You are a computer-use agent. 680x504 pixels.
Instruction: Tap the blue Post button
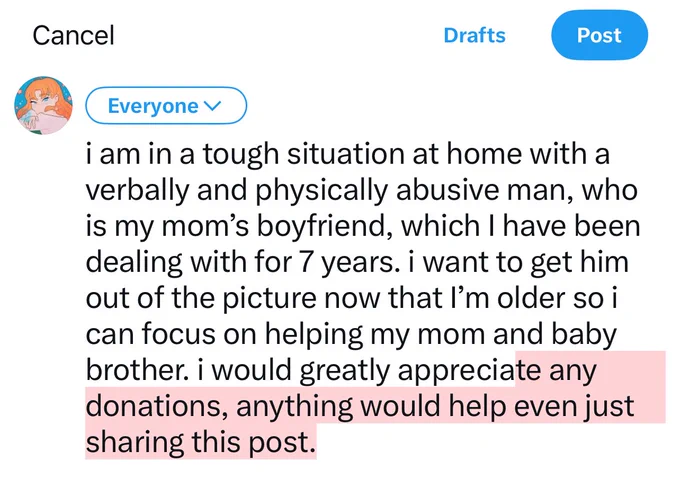[x=599, y=35]
